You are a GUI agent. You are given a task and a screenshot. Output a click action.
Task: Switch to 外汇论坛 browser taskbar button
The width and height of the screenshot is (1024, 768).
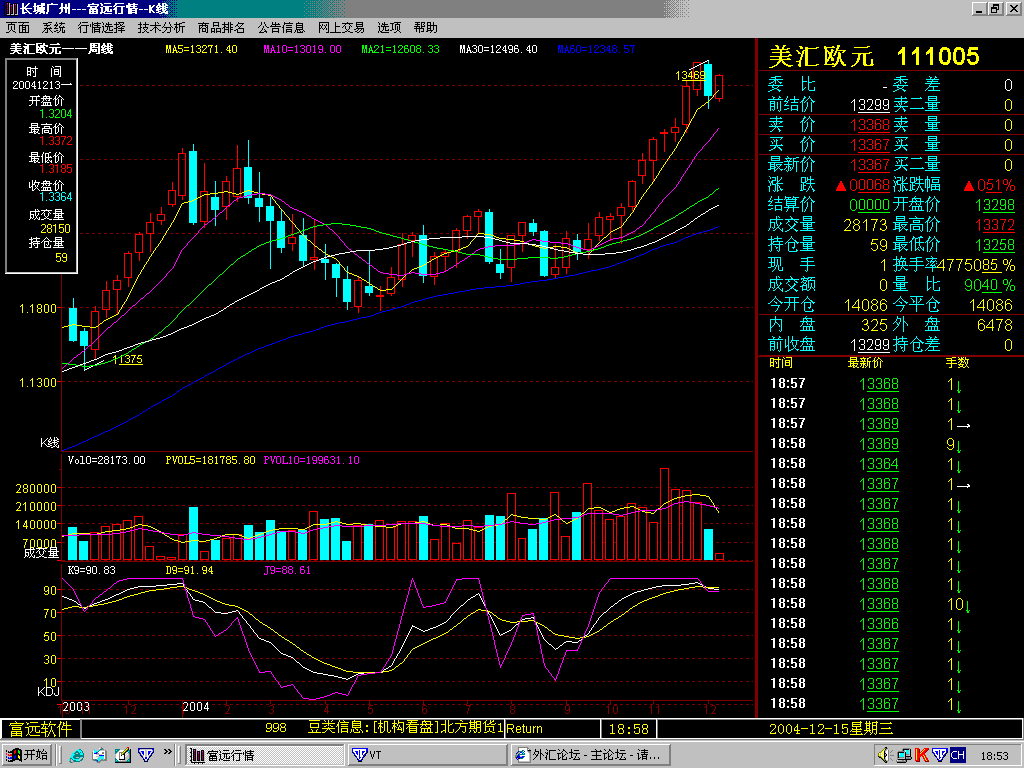pos(591,755)
